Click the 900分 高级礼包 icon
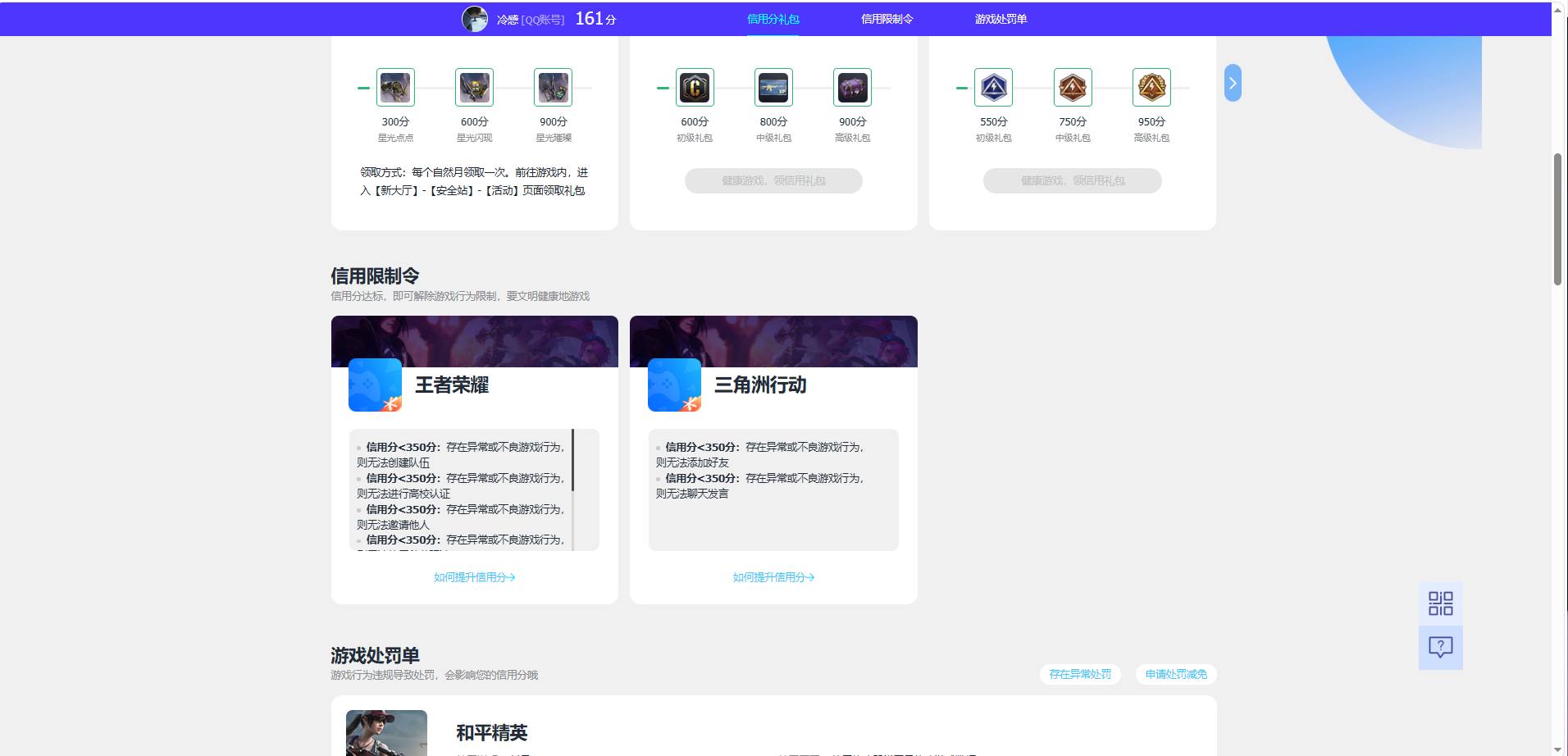This screenshot has height=756, width=1568. [x=852, y=88]
